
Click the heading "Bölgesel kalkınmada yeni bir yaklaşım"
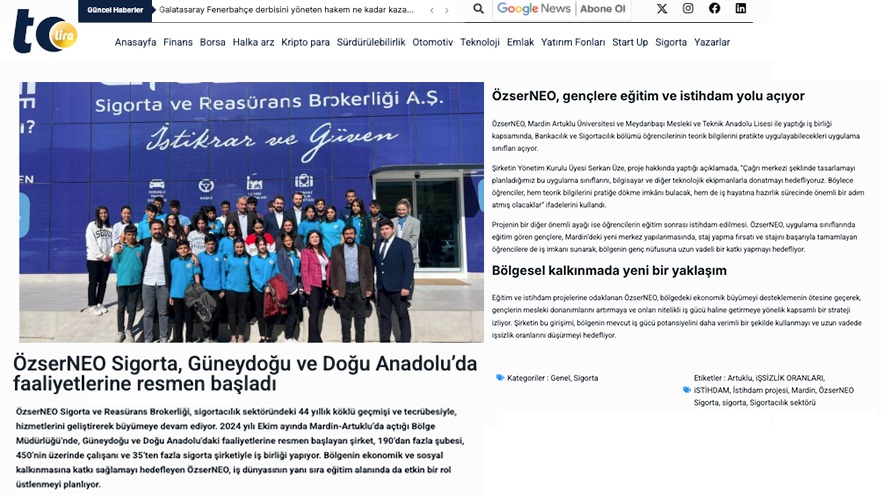point(609,271)
